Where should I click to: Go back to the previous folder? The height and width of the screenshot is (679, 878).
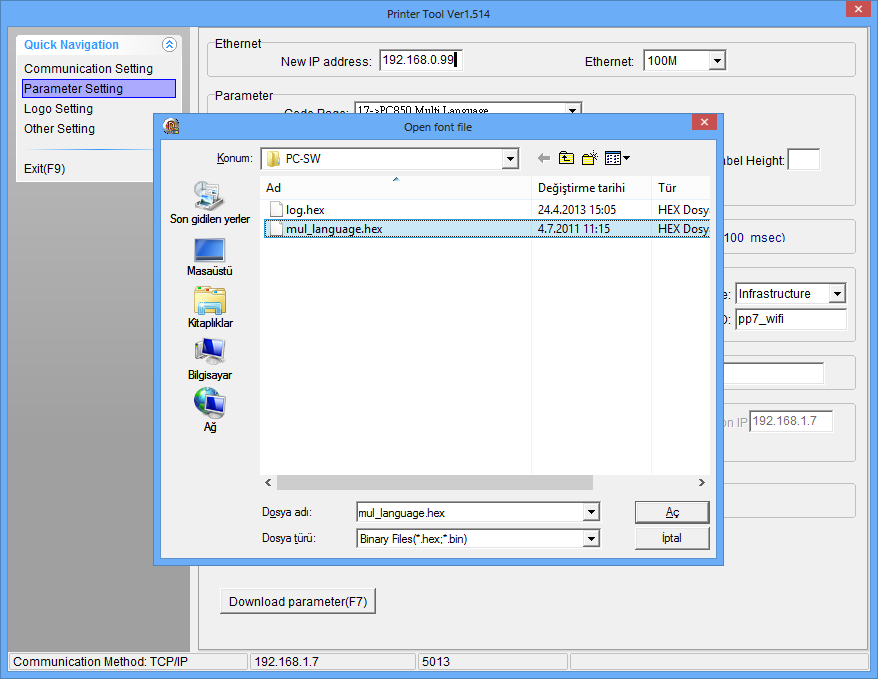(544, 158)
